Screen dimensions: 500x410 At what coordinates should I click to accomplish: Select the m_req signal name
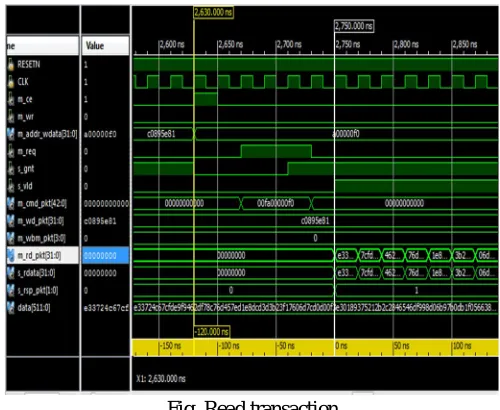[x=26, y=151]
